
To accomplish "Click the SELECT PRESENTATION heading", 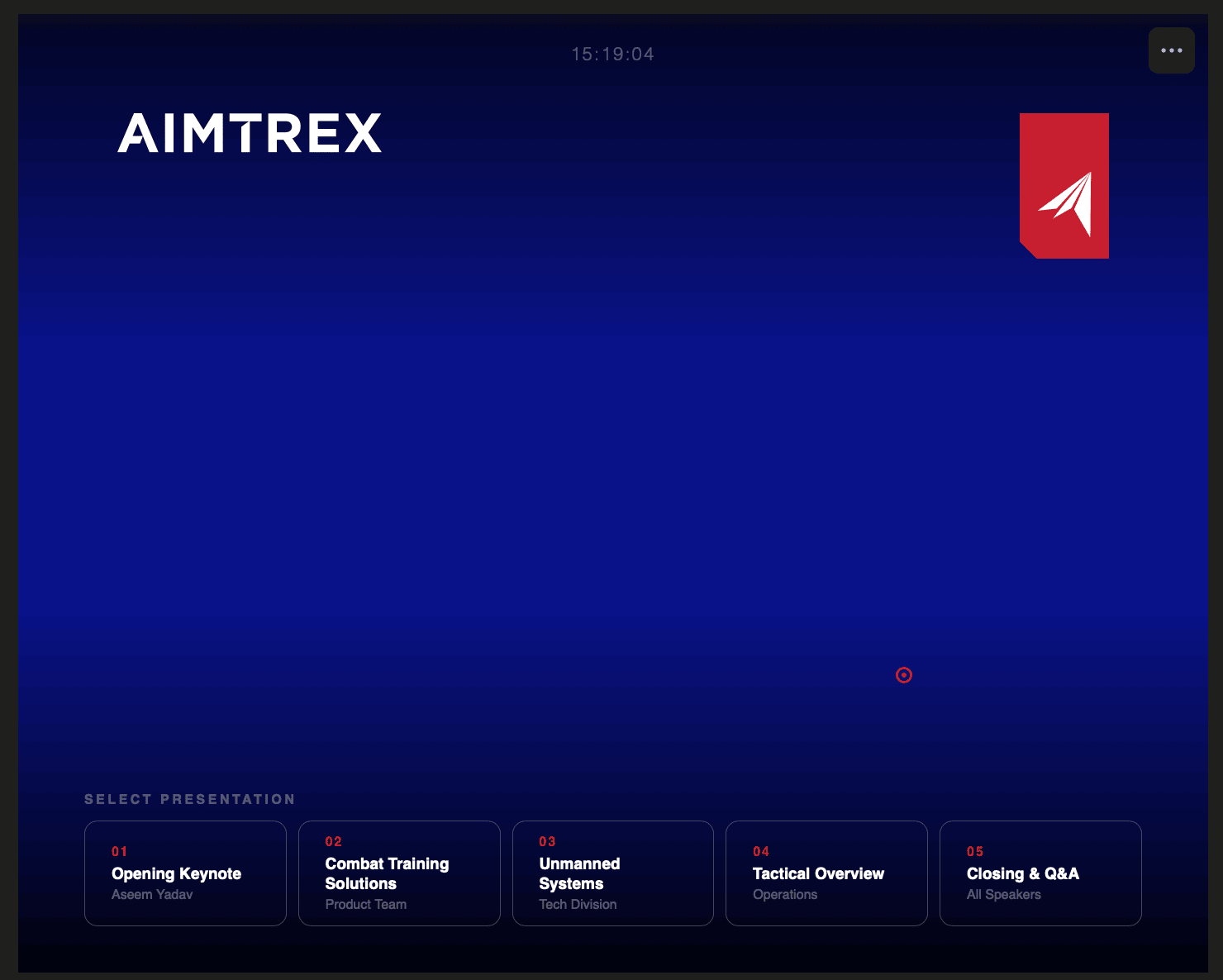I will click(x=190, y=799).
